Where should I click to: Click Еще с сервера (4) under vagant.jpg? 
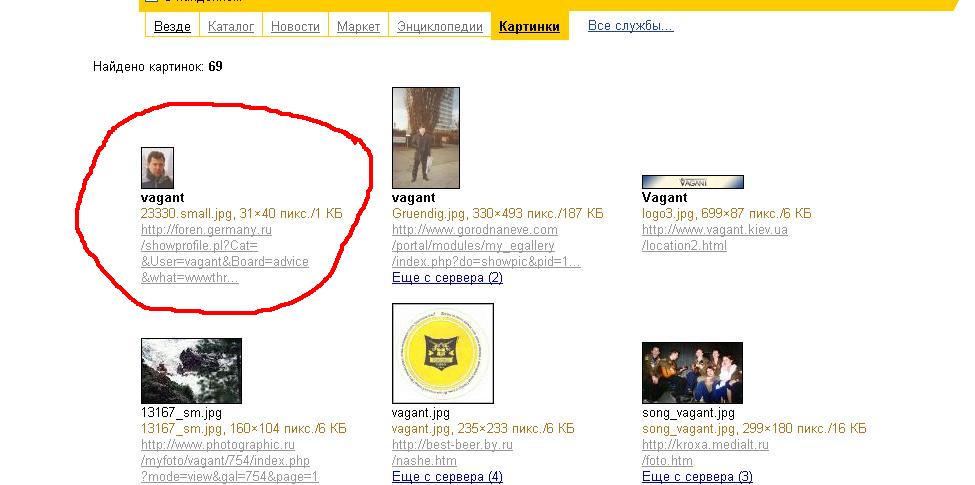447,477
